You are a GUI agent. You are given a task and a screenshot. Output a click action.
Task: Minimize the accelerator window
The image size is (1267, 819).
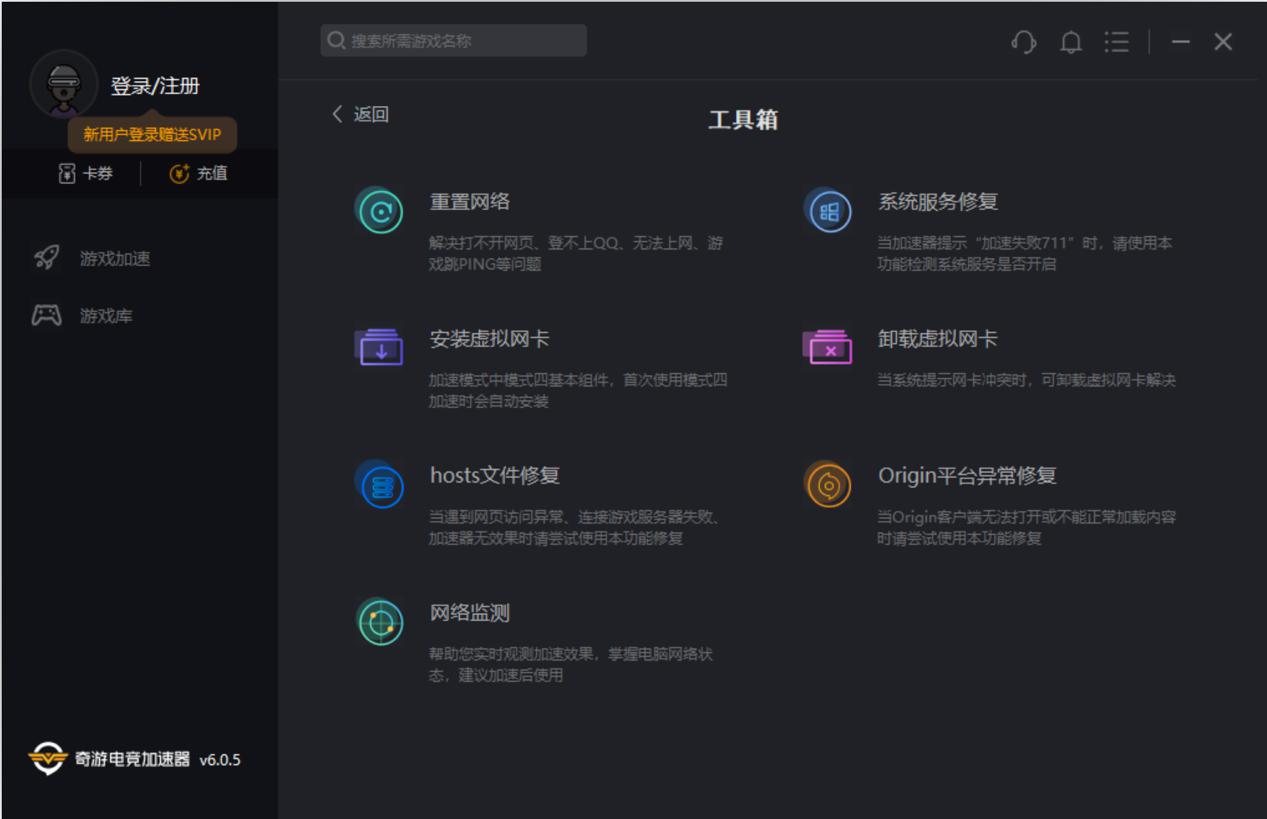(x=1181, y=42)
